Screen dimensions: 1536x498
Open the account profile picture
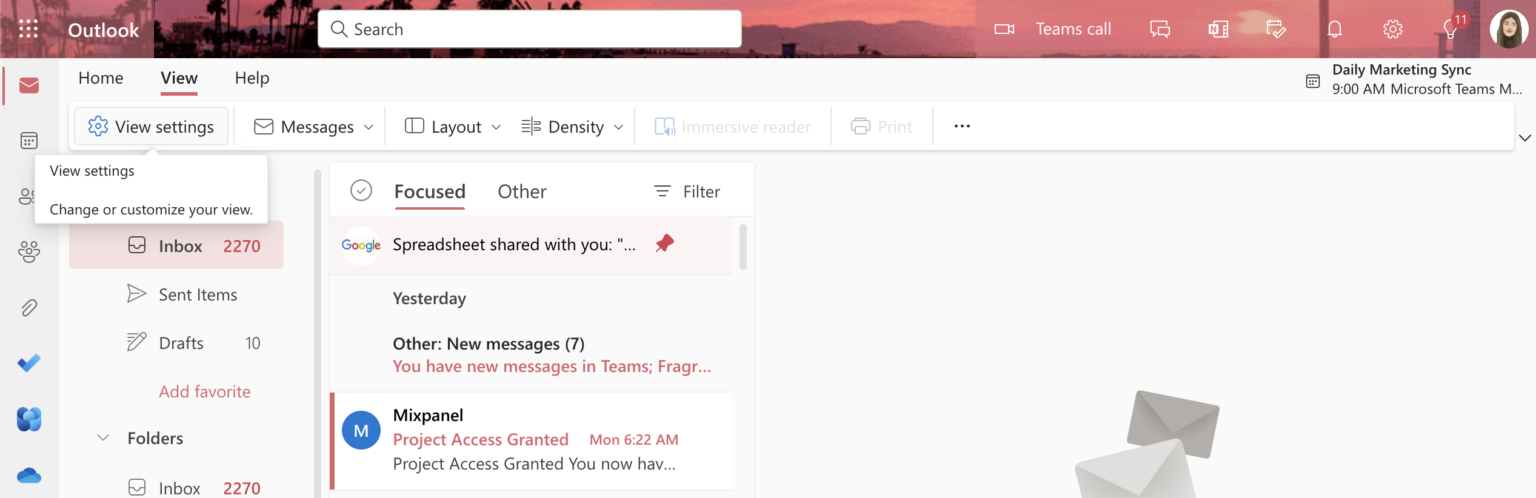[x=1509, y=29]
